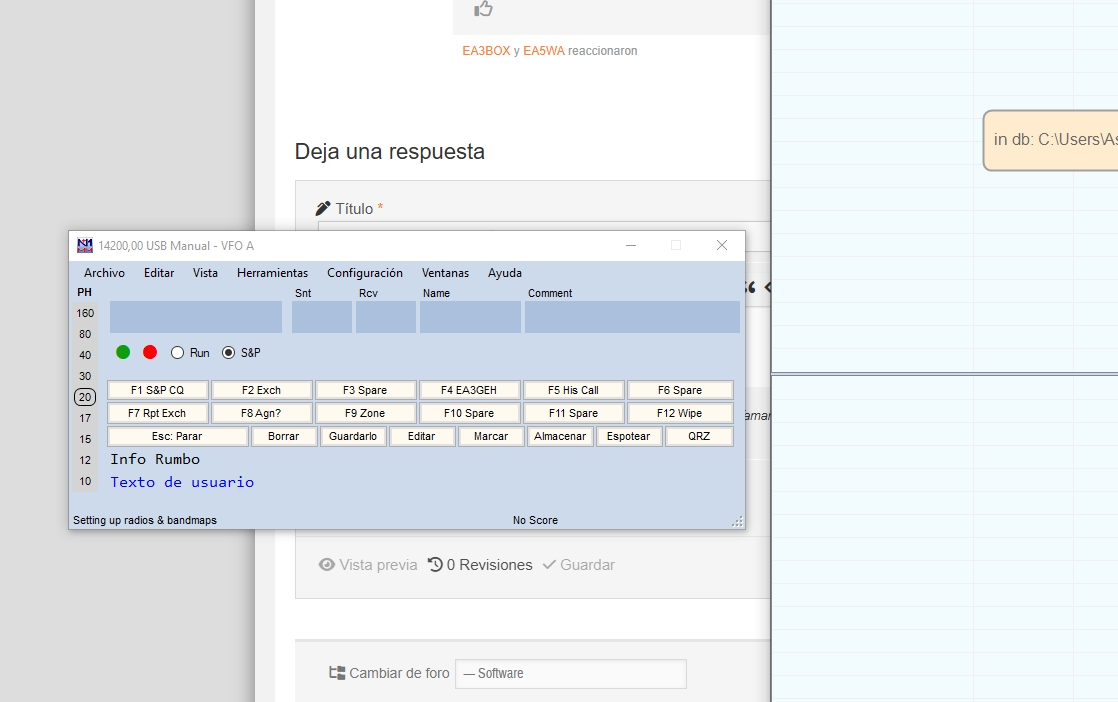The image size is (1118, 702).
Task: Open the revisions history icon
Action: tap(435, 565)
